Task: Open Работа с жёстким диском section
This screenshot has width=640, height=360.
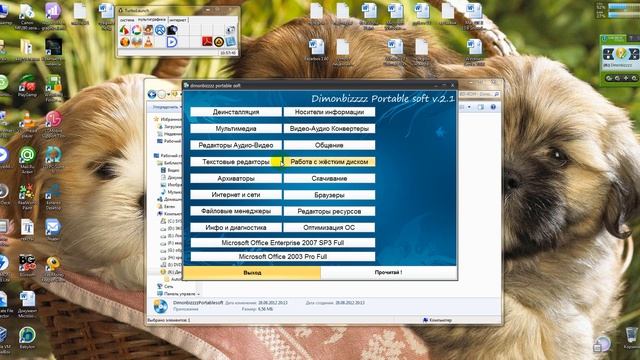Action: click(x=329, y=162)
